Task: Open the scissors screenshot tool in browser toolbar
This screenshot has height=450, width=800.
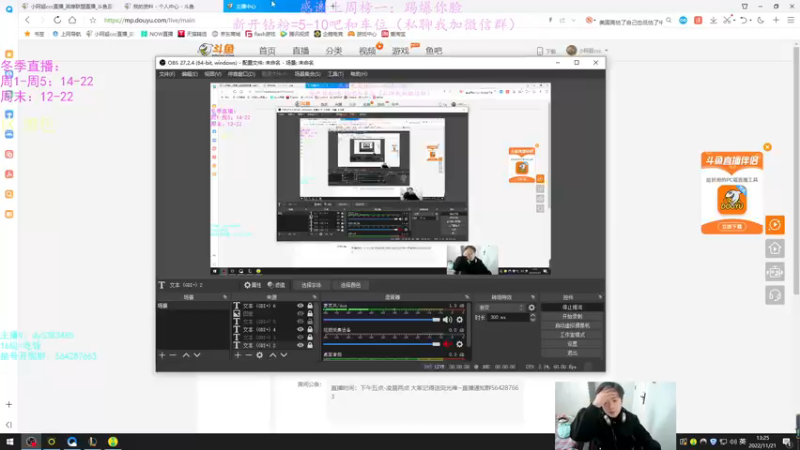Action: coord(727,20)
